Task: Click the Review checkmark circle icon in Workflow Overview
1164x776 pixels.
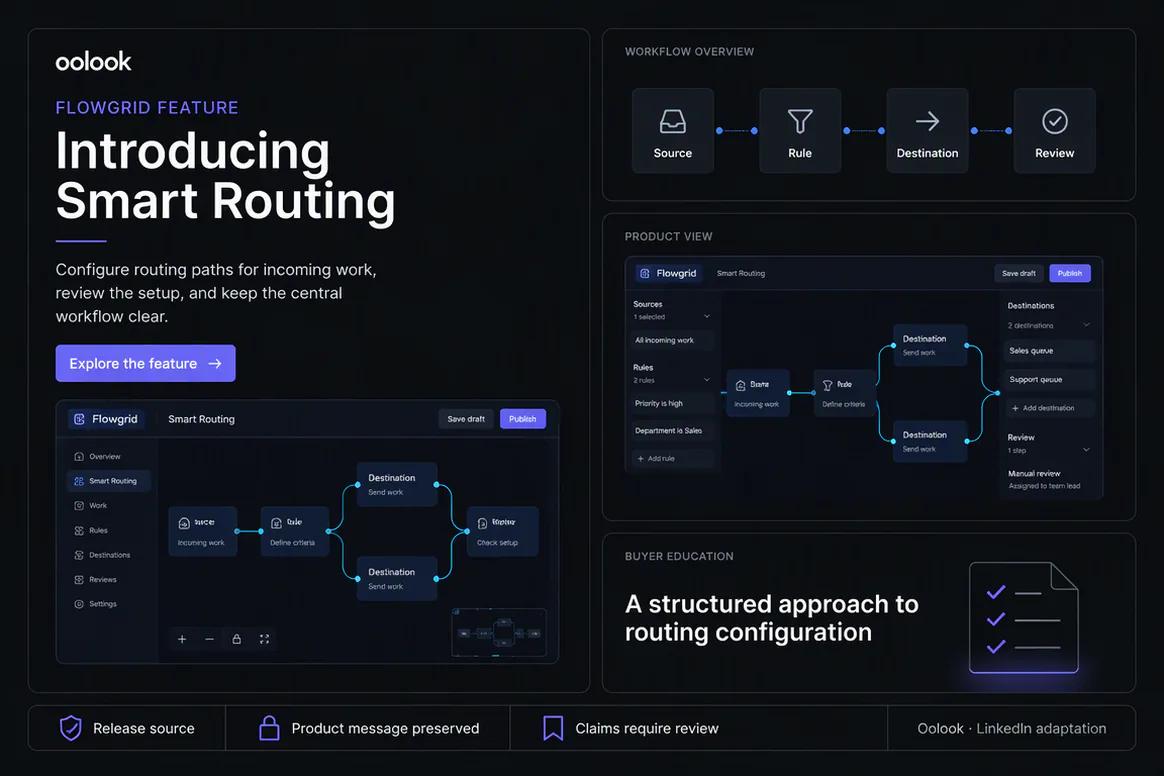Action: point(1054,121)
